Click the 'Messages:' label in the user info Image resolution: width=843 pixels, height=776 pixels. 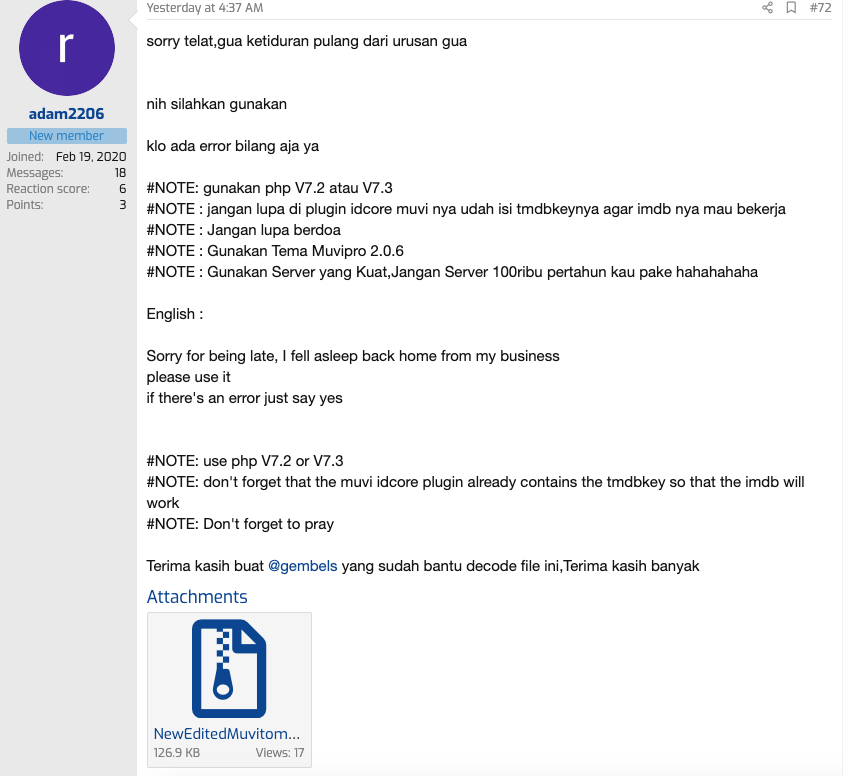point(34,173)
